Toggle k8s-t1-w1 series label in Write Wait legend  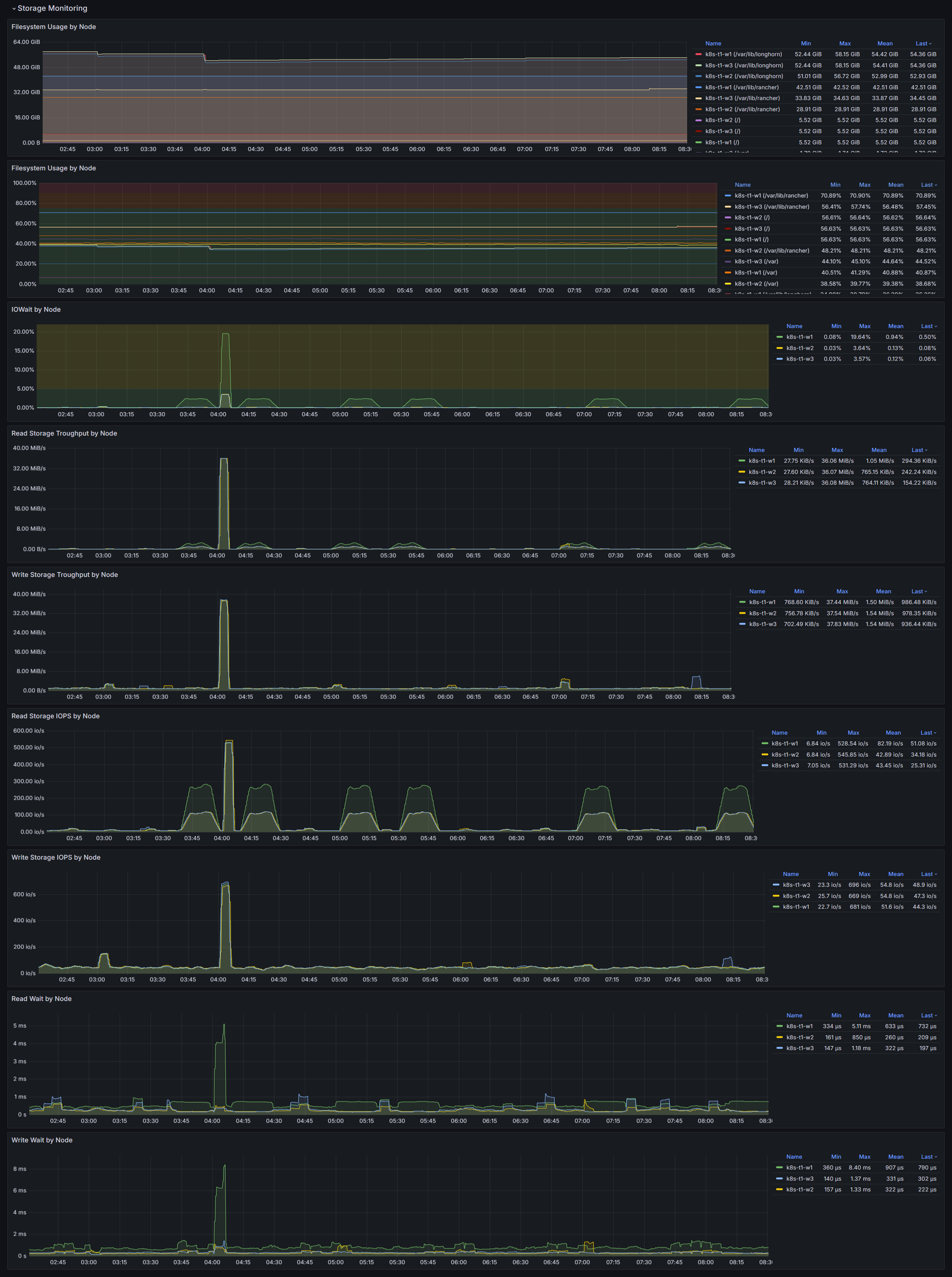pos(799,1168)
